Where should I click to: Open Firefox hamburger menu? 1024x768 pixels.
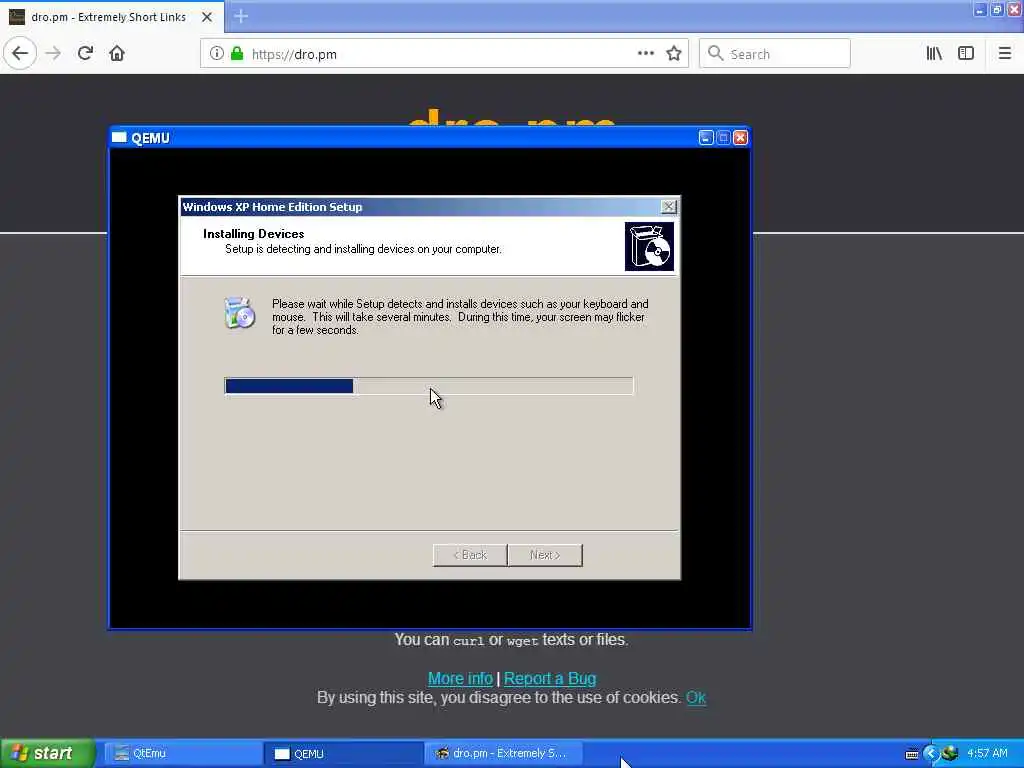pyautogui.click(x=1004, y=54)
